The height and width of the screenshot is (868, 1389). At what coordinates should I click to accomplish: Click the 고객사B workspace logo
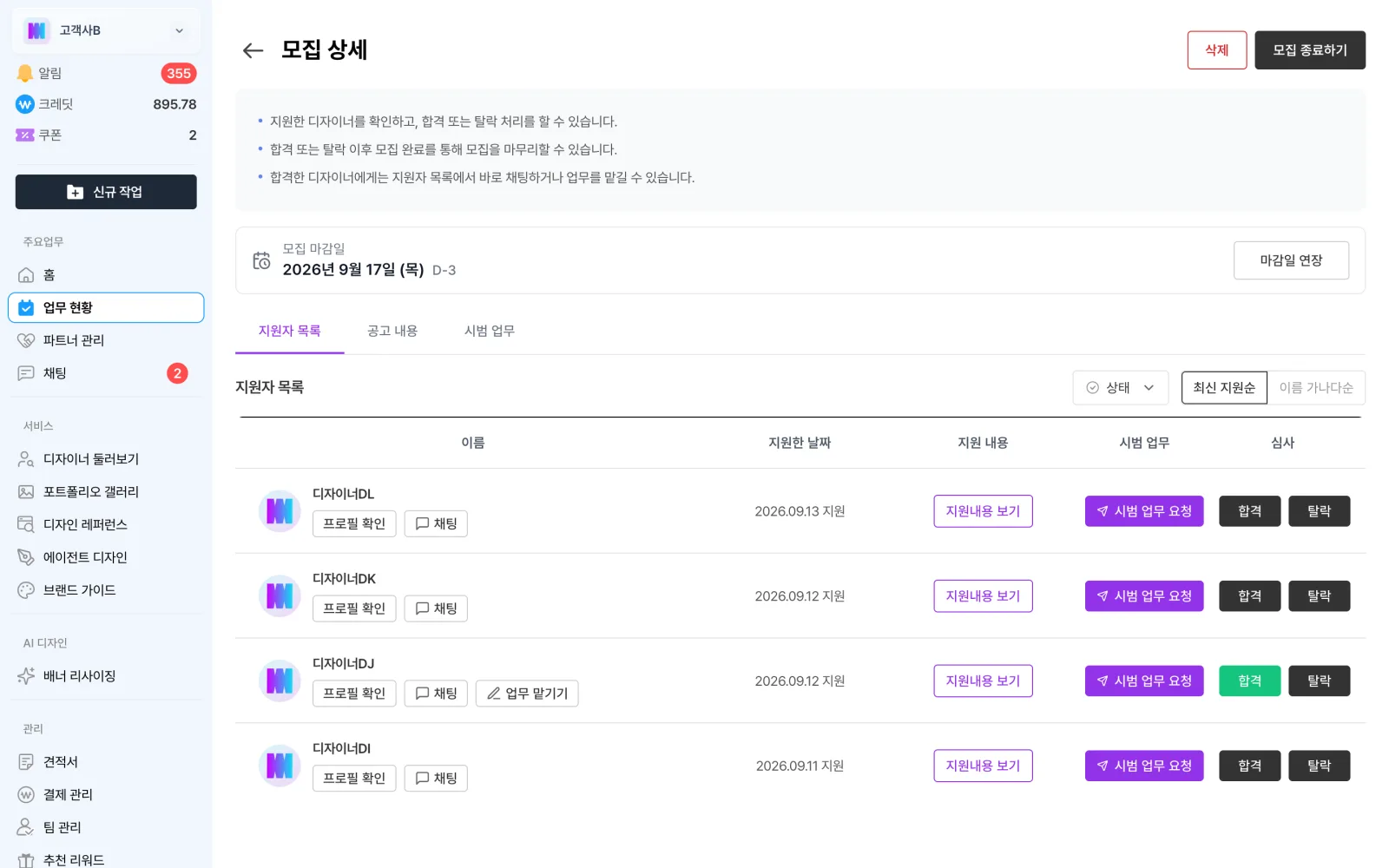pyautogui.click(x=36, y=30)
